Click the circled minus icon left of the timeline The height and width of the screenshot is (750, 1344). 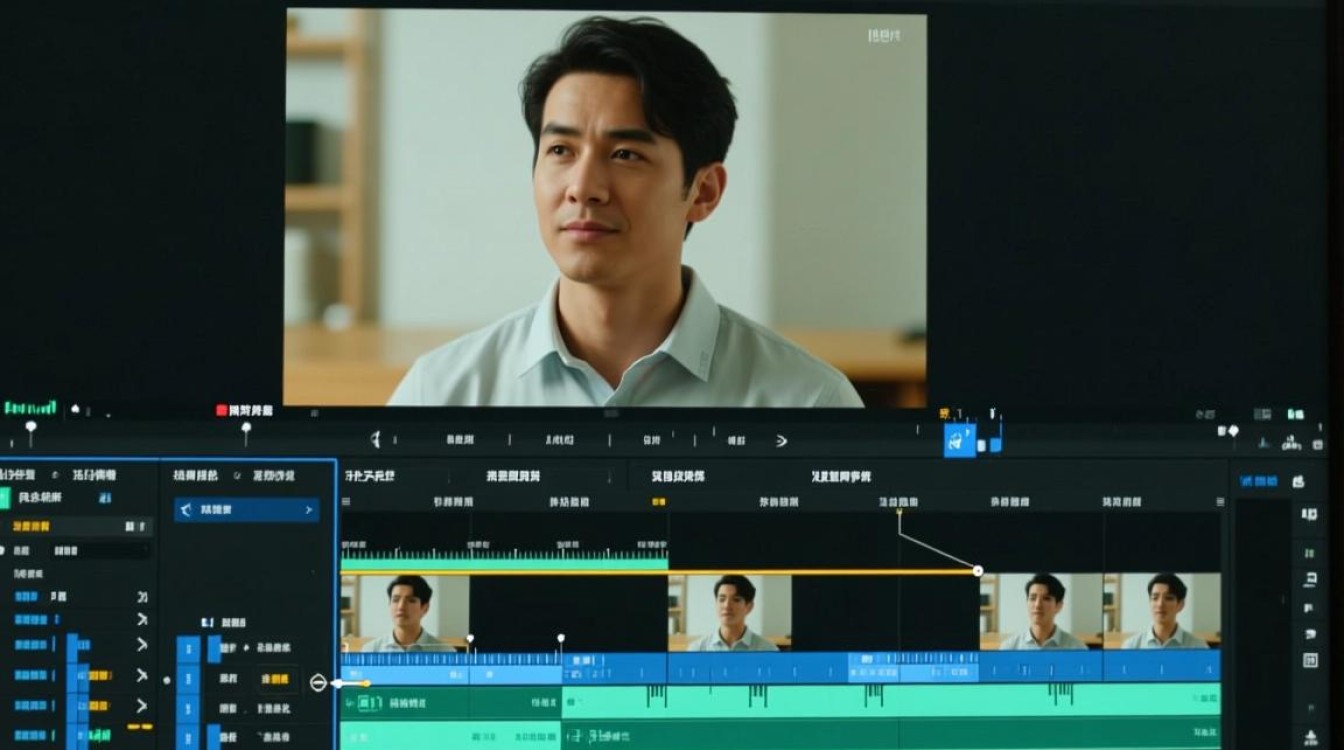[318, 683]
